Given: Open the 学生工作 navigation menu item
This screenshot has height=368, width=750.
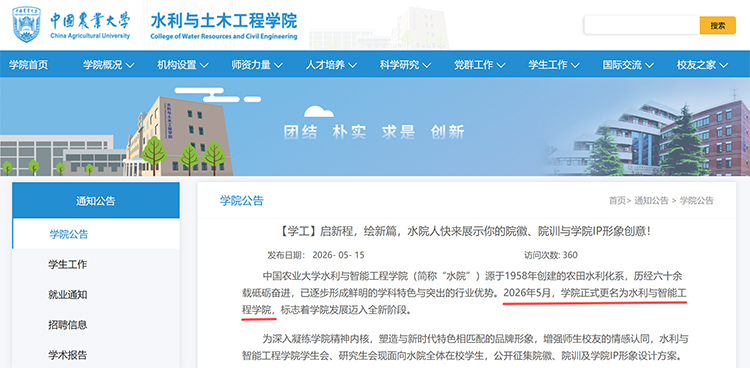Looking at the screenshot, I should (x=548, y=65).
